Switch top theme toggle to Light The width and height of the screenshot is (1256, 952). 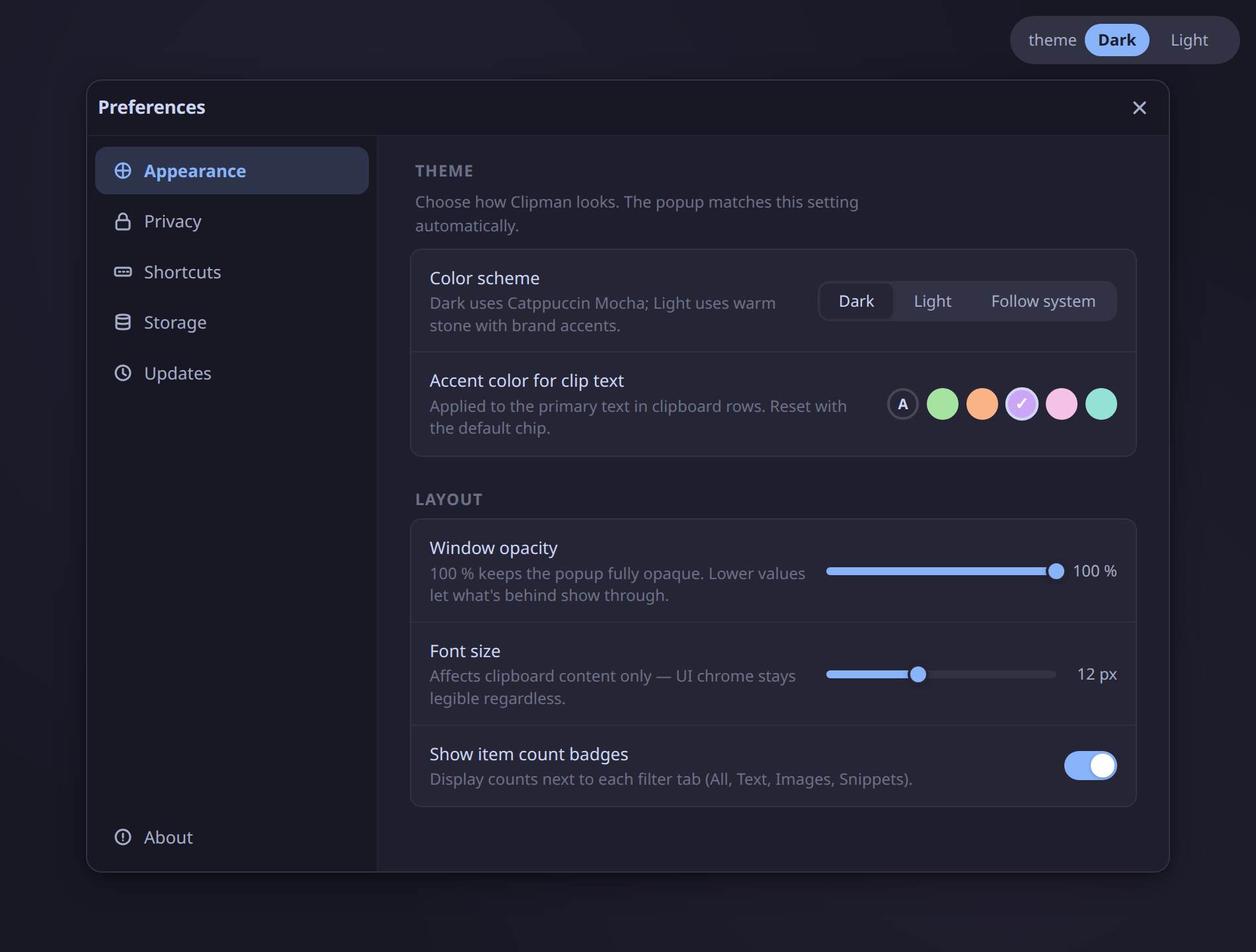tap(1189, 40)
